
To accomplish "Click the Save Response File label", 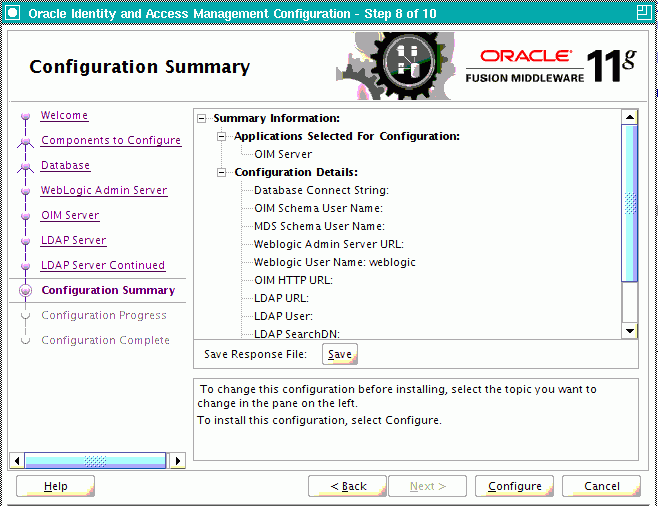I will point(256,355).
